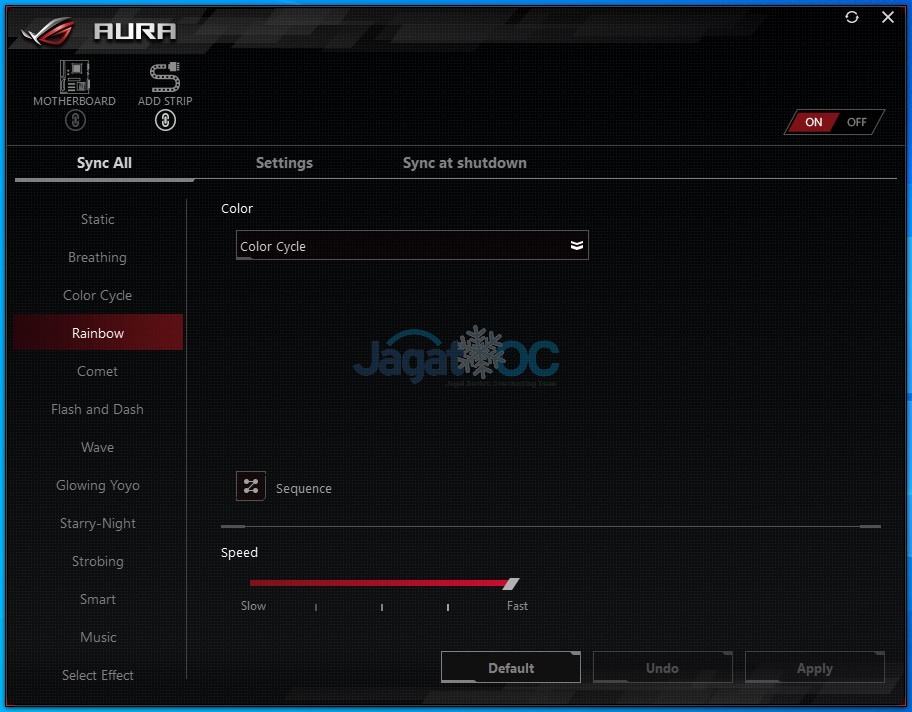Choose the Starry-Night effect
Screen dimensions: 912x712
tap(97, 523)
